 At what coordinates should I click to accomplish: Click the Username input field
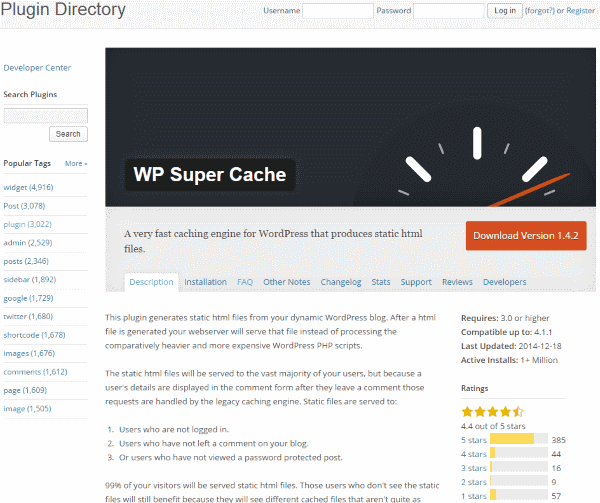pyautogui.click(x=338, y=11)
